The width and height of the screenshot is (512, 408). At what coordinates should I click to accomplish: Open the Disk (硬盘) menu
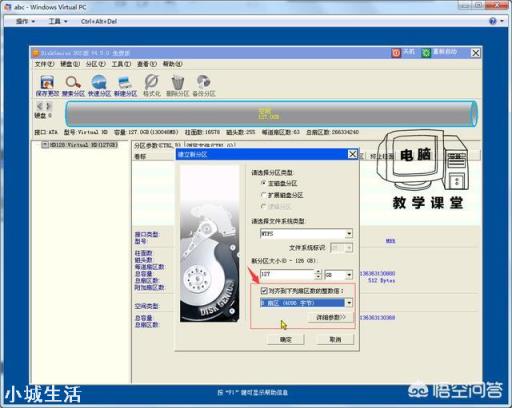coord(70,64)
